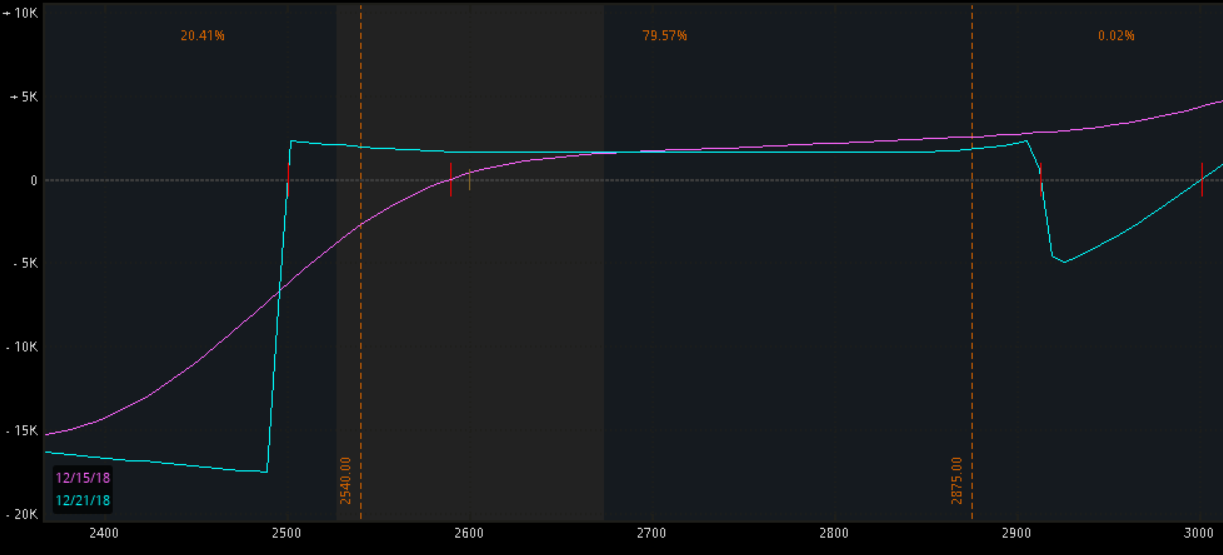Click the 2500 x-axis price label
1223x555 pixels.
point(287,534)
